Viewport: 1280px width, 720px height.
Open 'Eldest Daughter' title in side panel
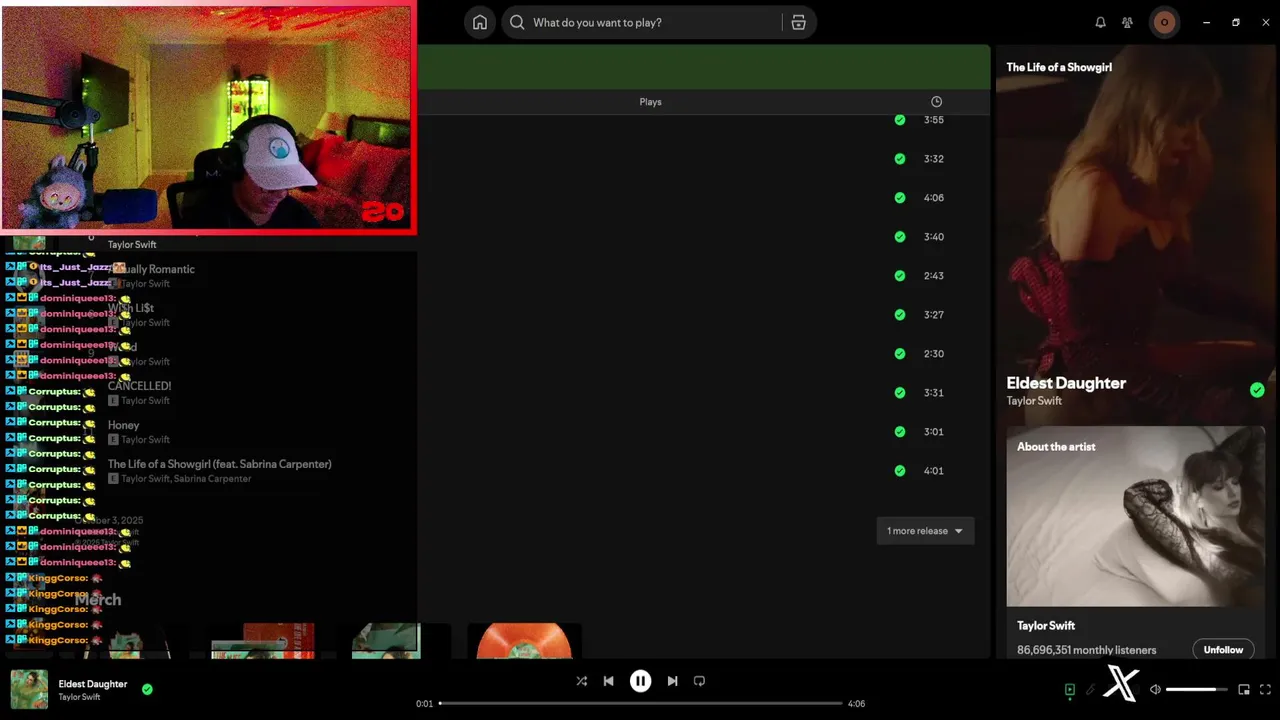point(1066,383)
